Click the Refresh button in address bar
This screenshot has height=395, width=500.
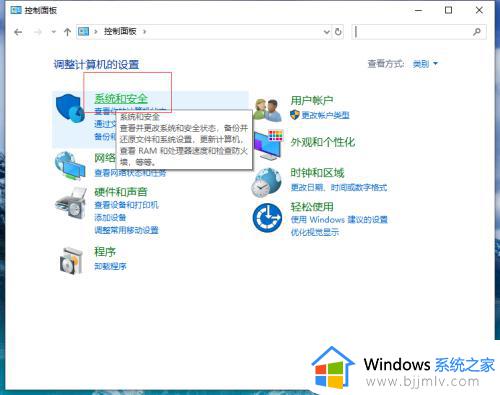(338, 32)
